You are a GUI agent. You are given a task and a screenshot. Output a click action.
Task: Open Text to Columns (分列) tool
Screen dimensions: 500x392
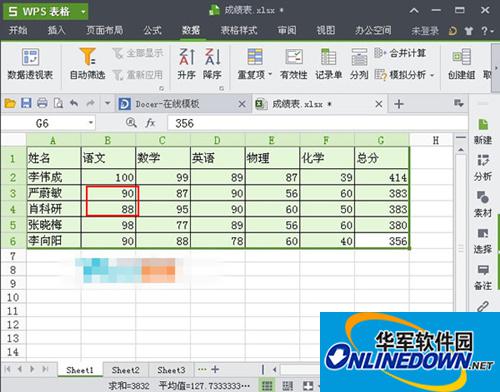[x=359, y=63]
